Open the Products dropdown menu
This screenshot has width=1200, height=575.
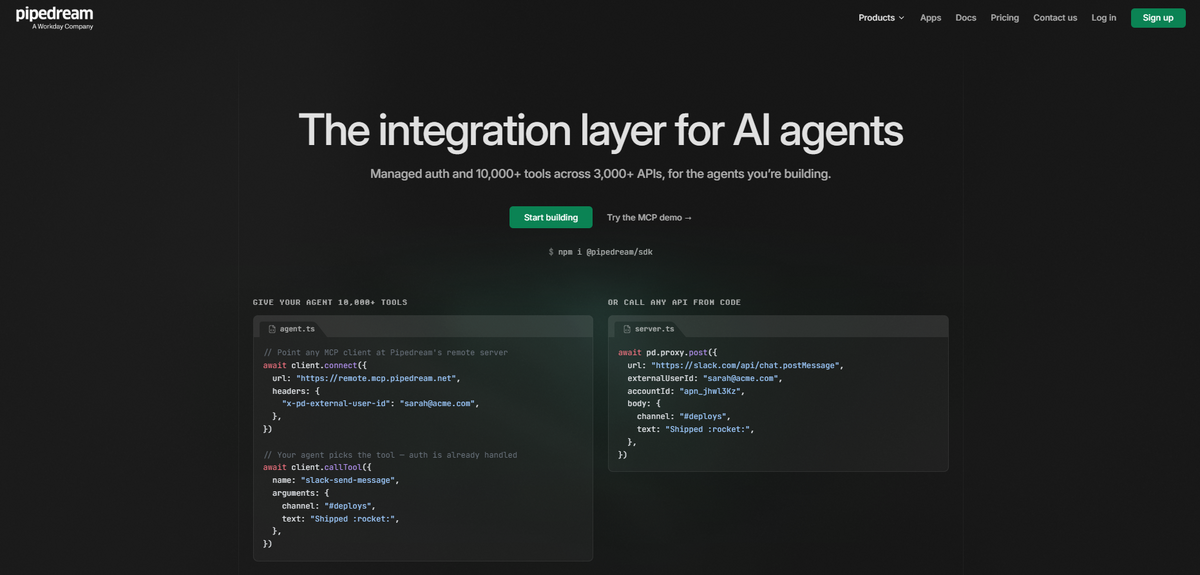point(881,18)
